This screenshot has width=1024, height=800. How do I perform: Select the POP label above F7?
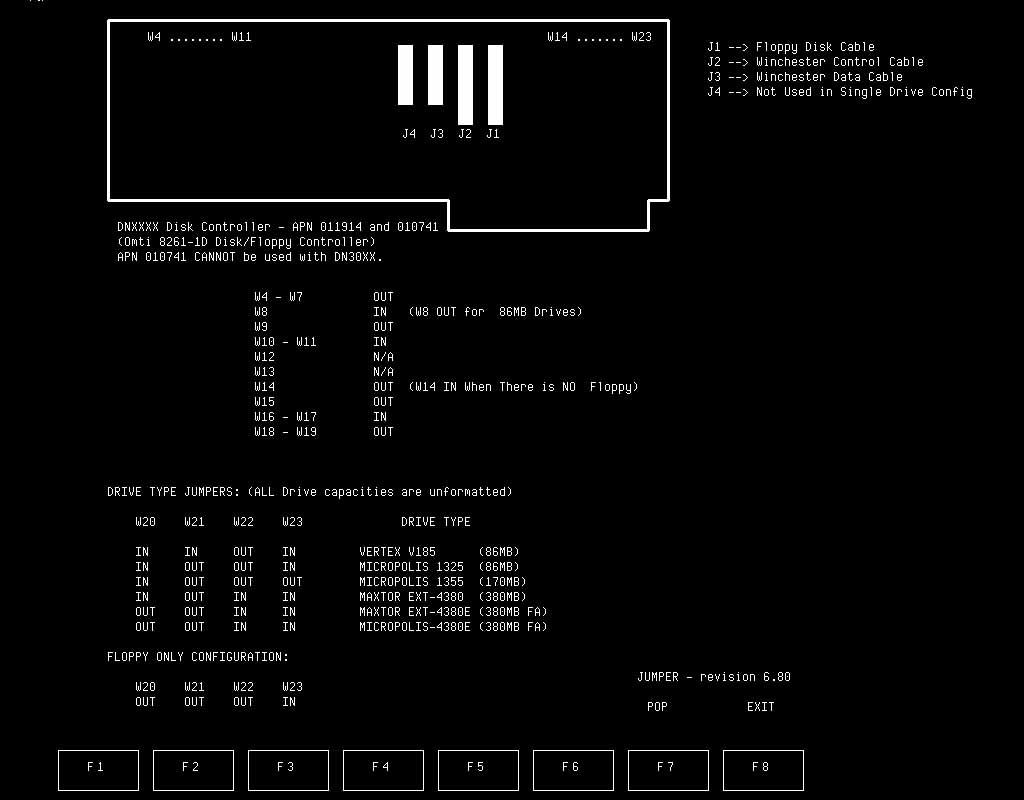point(657,707)
